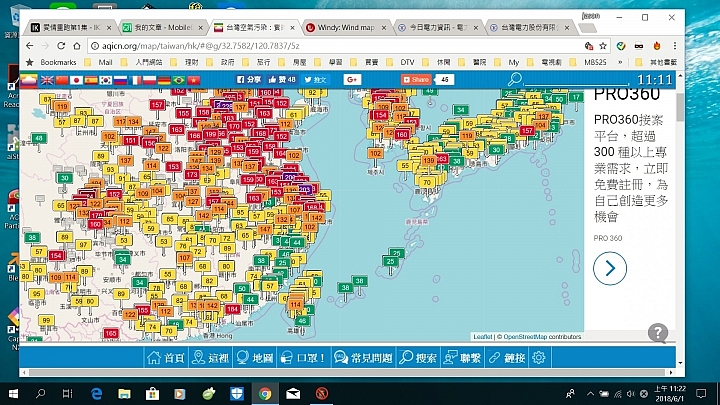Select the Brazil flag language icon

coord(179,80)
